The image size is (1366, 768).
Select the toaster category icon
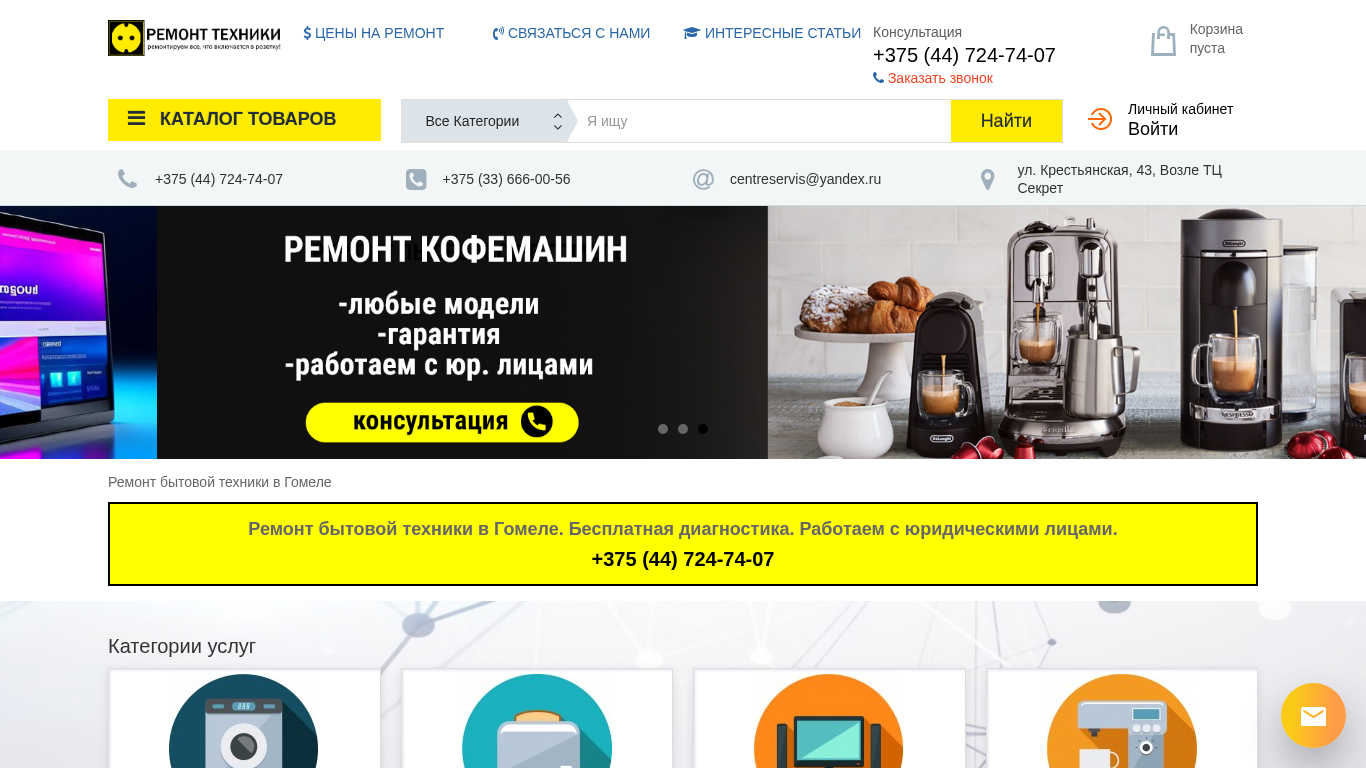coord(537,722)
